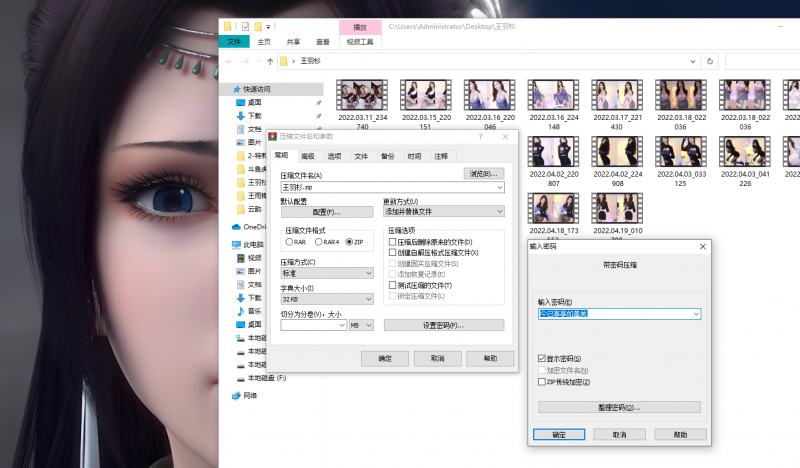Switch to the 高级 tab
Image resolution: width=800 pixels, height=468 pixels.
(x=307, y=156)
